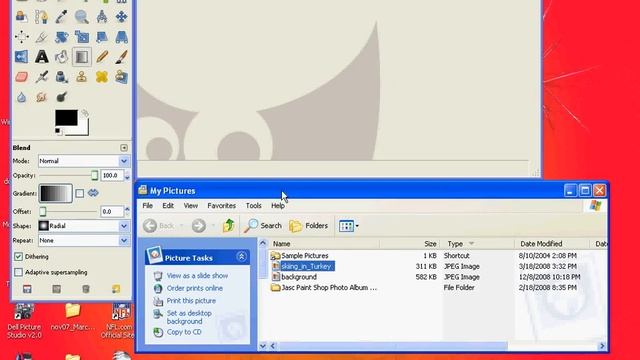
Task: Select the Paintbrush tool
Action: (x=121, y=57)
